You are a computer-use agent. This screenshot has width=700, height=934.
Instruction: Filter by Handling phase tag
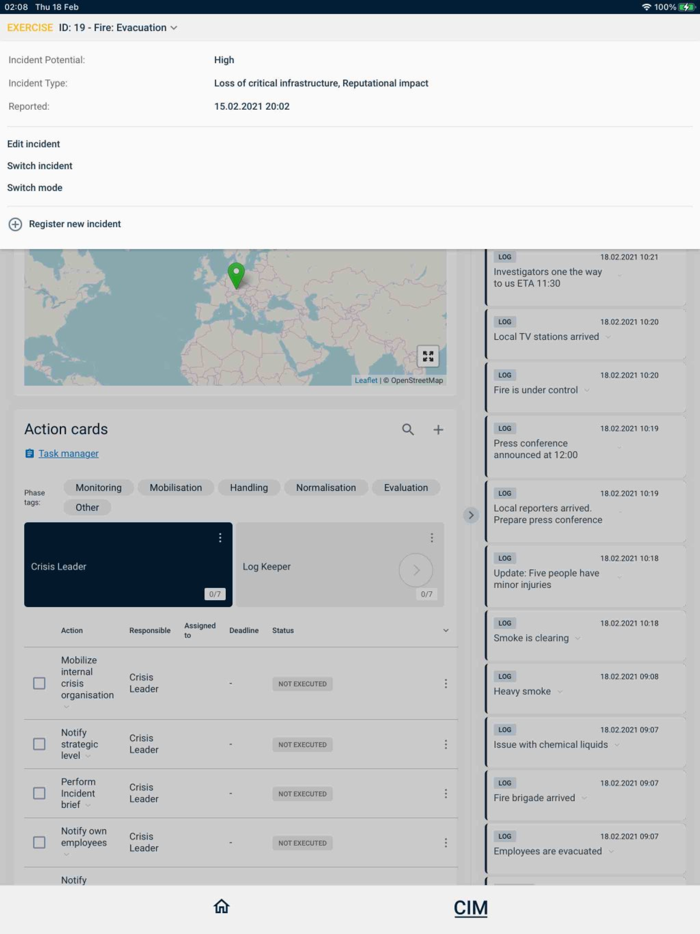coord(249,487)
